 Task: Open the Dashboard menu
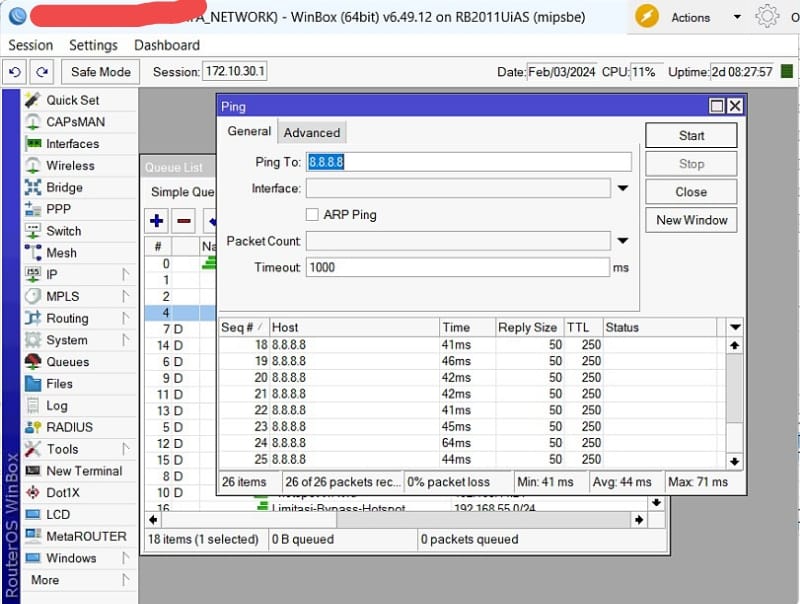[x=167, y=45]
